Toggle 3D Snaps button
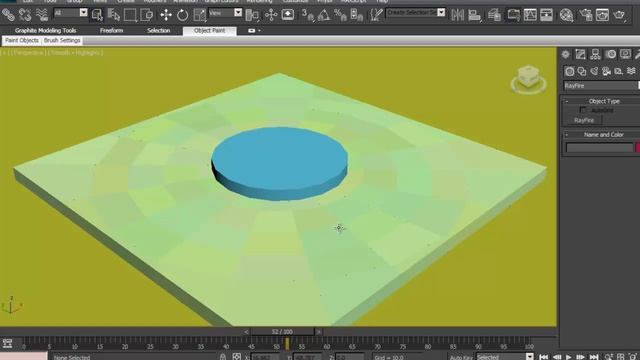This screenshot has height=360, width=640. (x=308, y=15)
